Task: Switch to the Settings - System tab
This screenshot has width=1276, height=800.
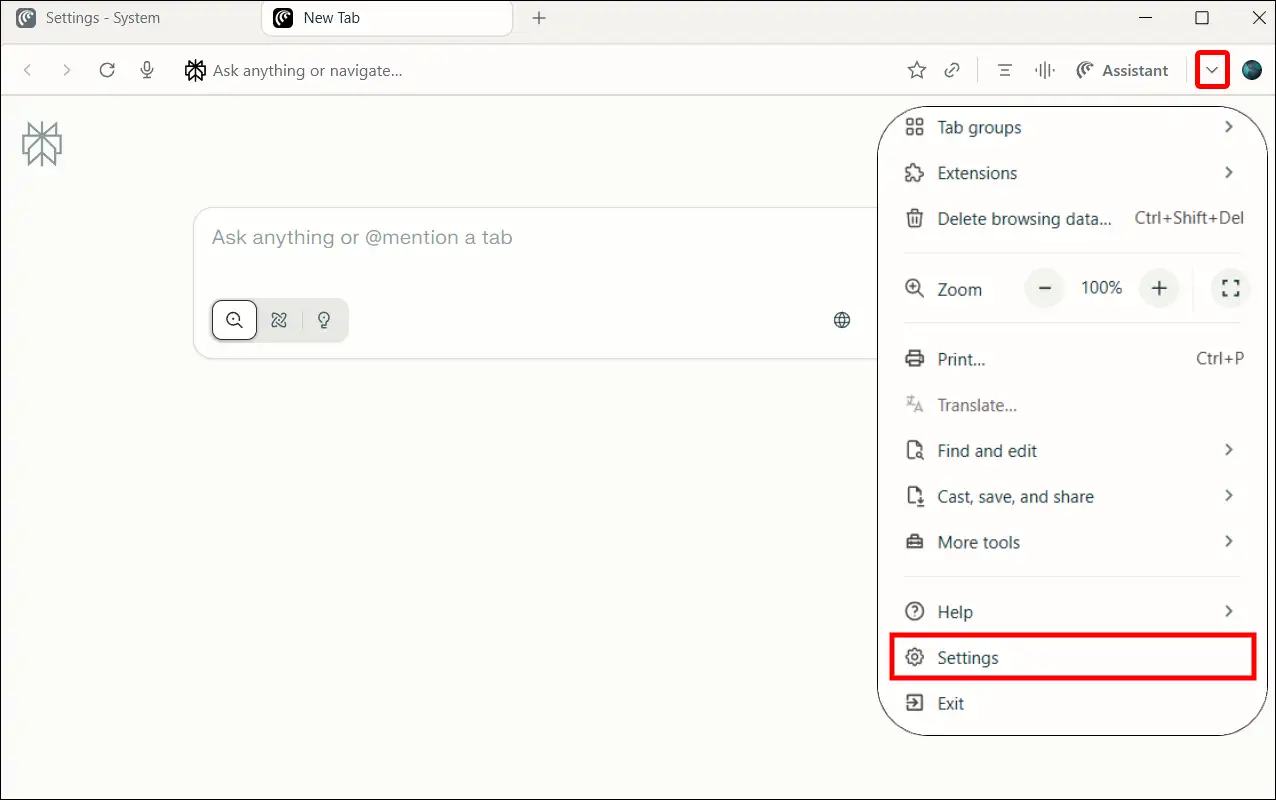Action: [x=102, y=18]
